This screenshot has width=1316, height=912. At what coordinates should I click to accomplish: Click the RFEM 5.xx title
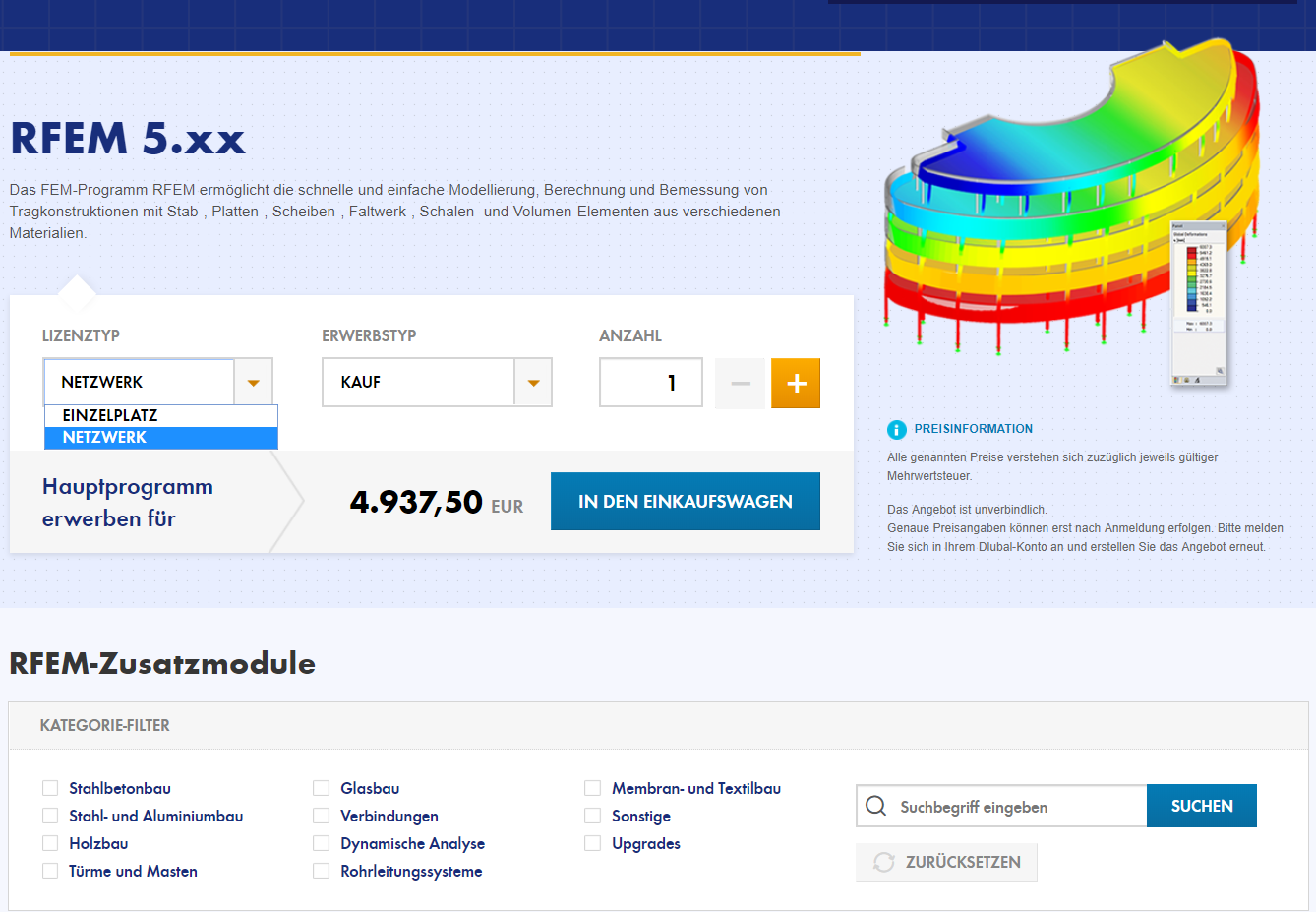pos(128,139)
